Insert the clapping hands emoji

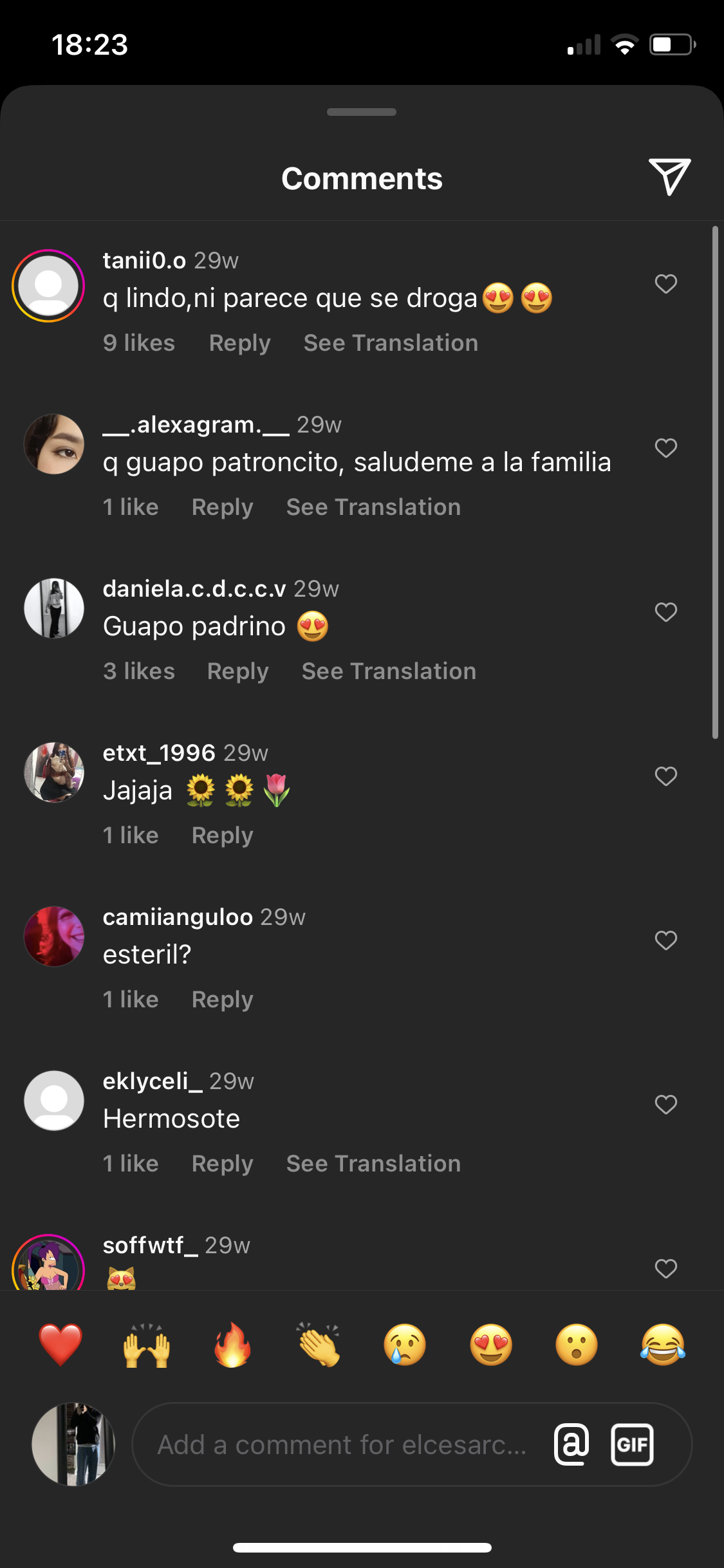click(319, 1345)
